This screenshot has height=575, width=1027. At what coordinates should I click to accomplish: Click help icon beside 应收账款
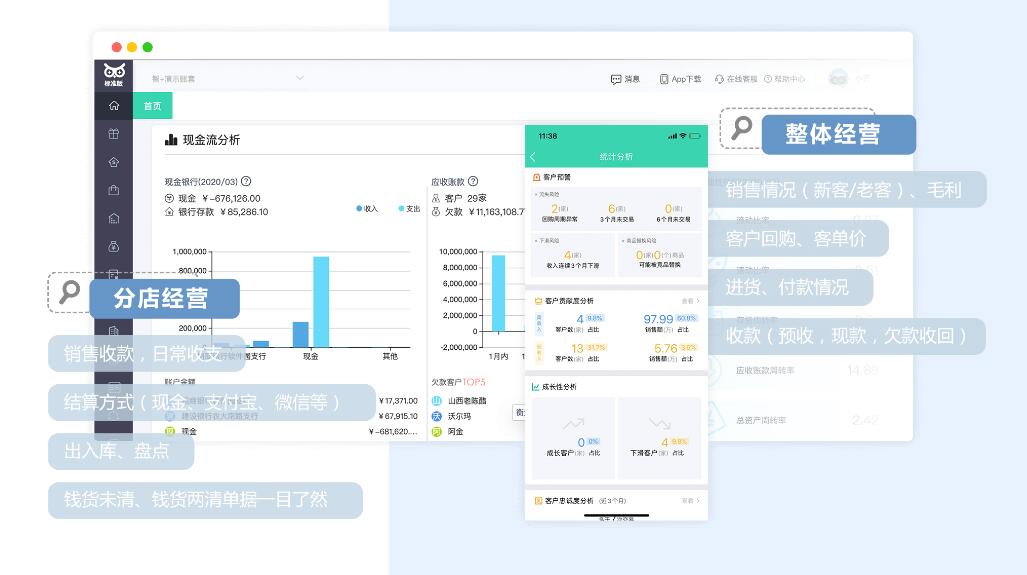coord(473,181)
